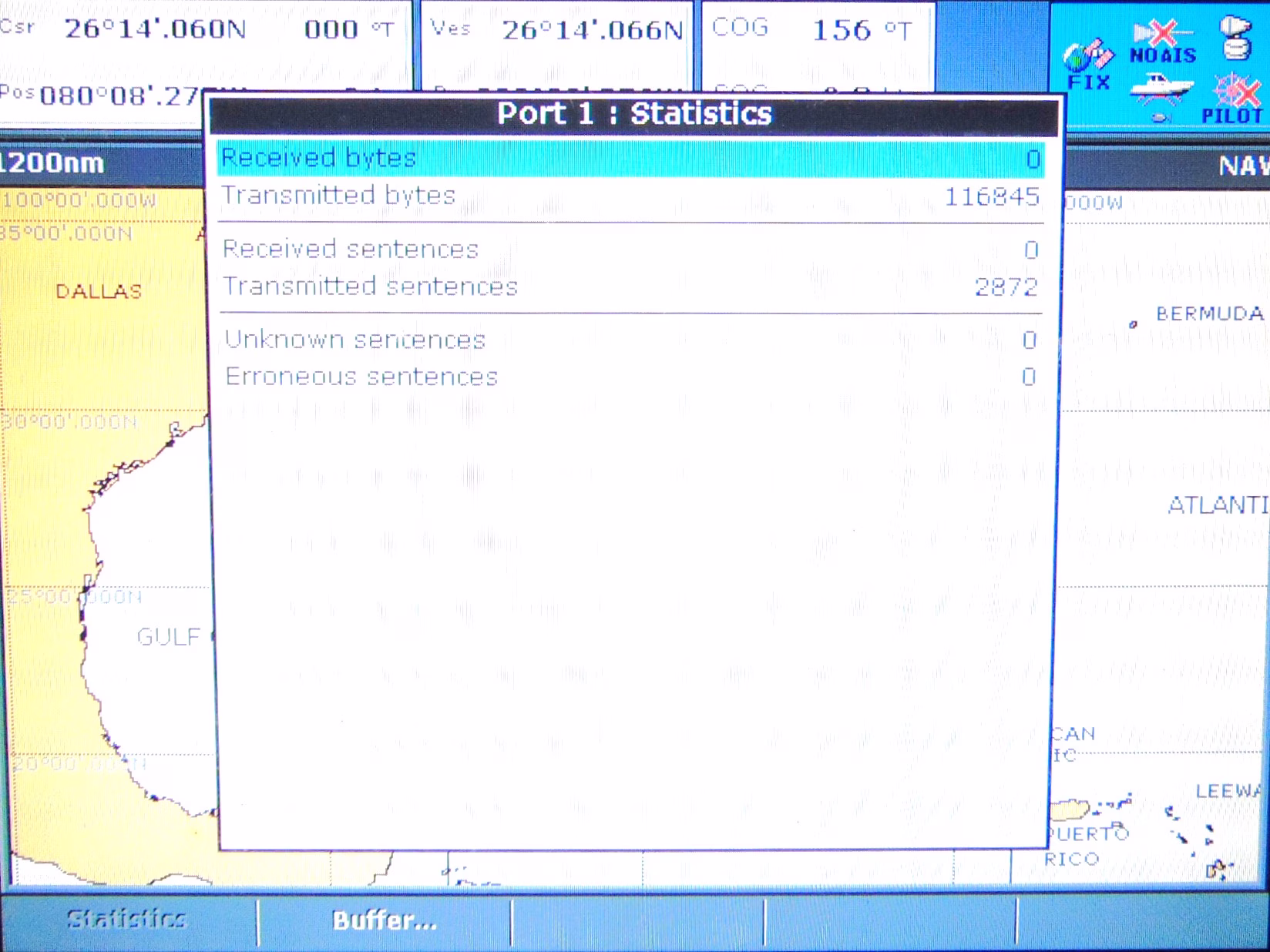Select the Received sentences row
The image size is (1270, 952).
tap(631, 250)
